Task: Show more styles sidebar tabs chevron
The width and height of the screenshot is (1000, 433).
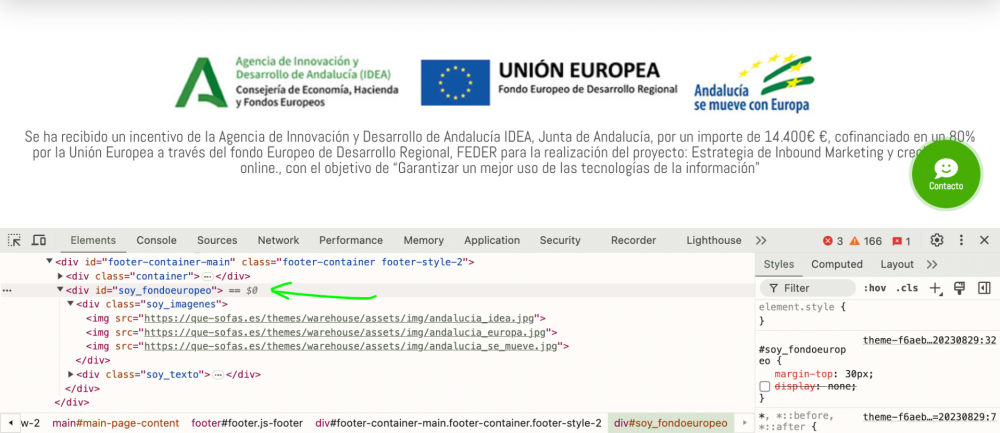Action: coord(932,264)
